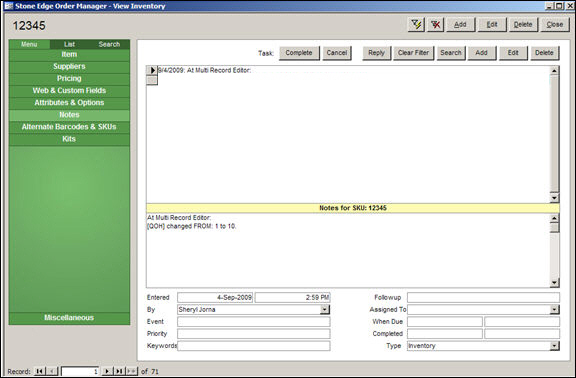The image size is (576, 378).
Task: Click the Completed date field
Action: [x=445, y=334]
